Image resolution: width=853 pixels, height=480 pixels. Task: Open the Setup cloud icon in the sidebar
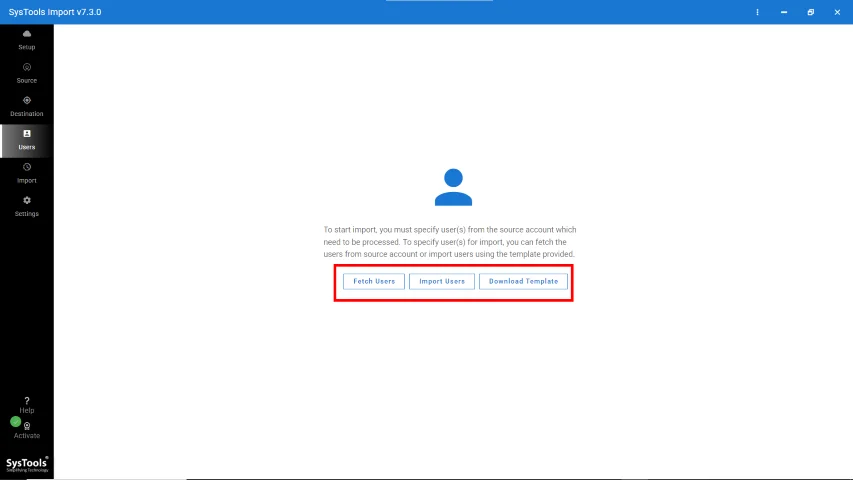tap(27, 34)
